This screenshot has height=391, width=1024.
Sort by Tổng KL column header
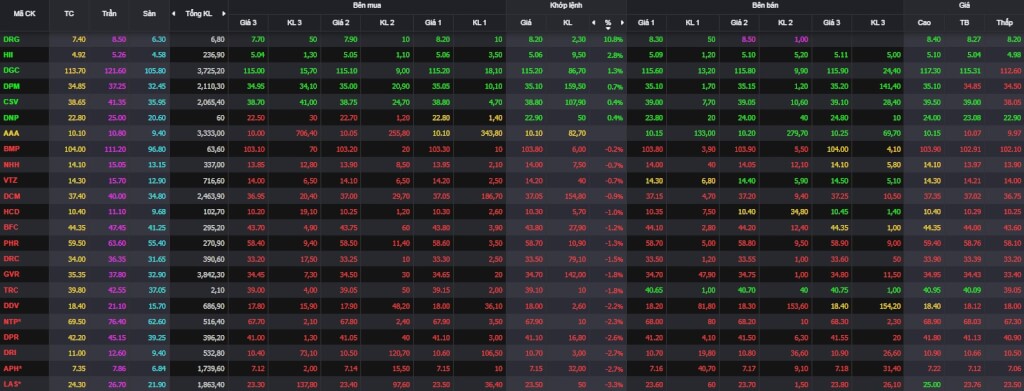point(199,13)
